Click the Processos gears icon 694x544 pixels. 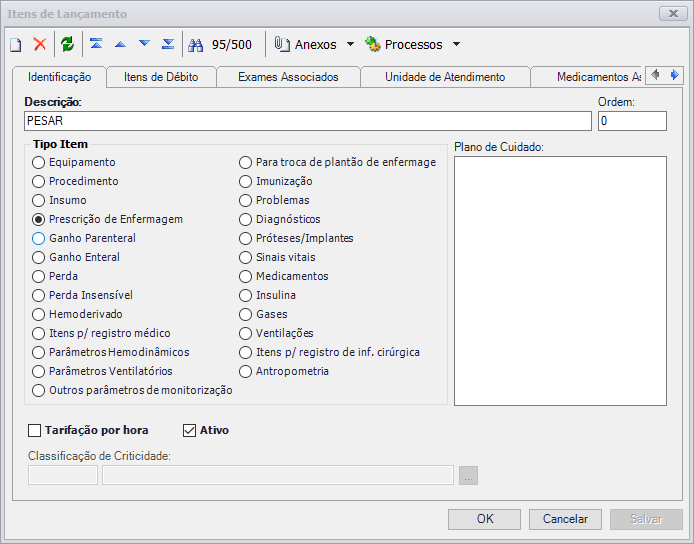click(x=373, y=44)
